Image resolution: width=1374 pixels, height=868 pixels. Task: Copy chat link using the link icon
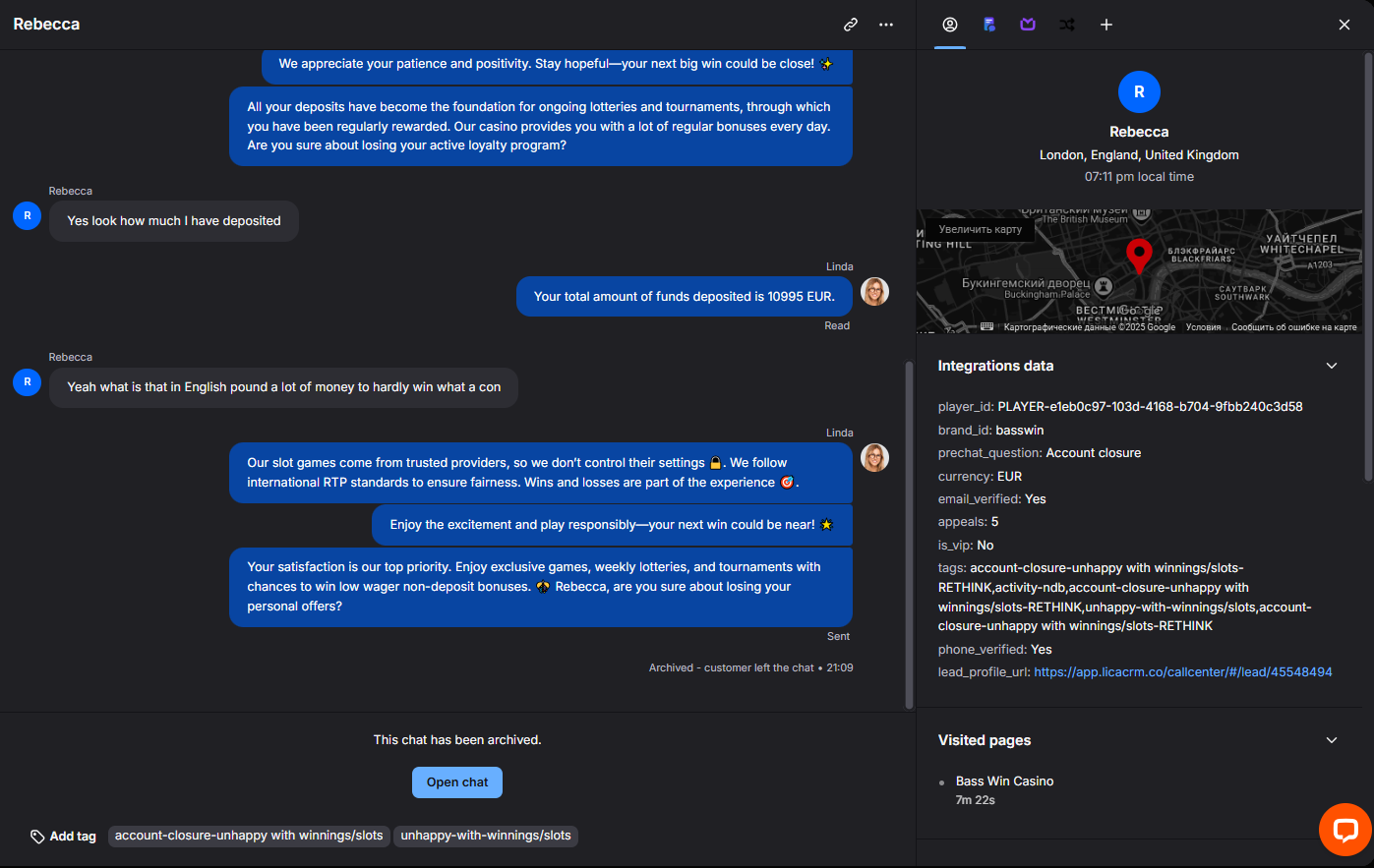[851, 25]
